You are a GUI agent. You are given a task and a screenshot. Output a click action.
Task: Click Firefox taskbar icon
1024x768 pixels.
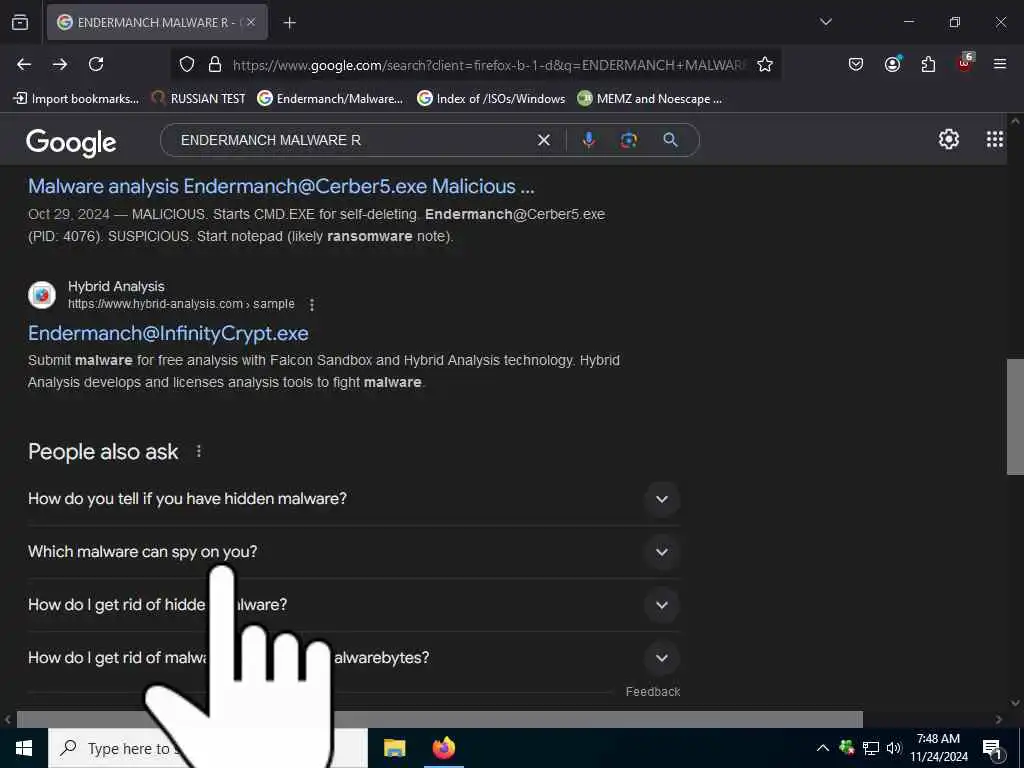[443, 748]
